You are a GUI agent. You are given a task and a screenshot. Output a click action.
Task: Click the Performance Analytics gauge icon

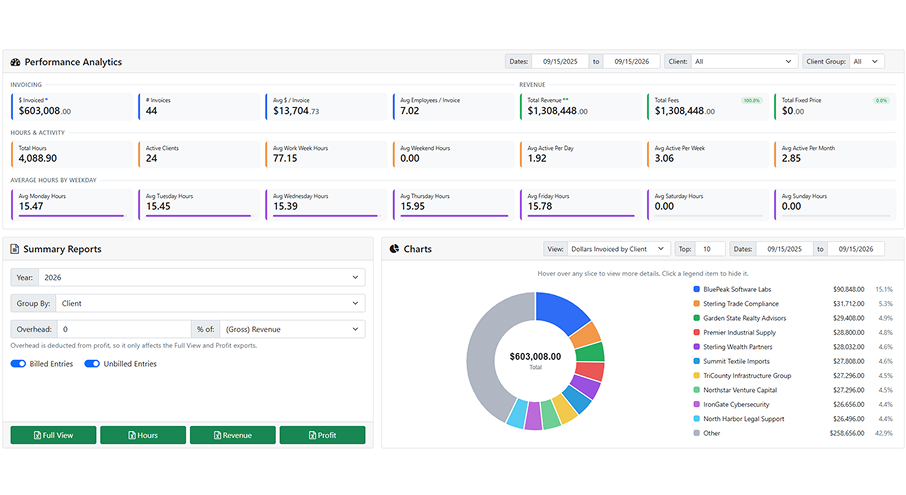(16, 62)
